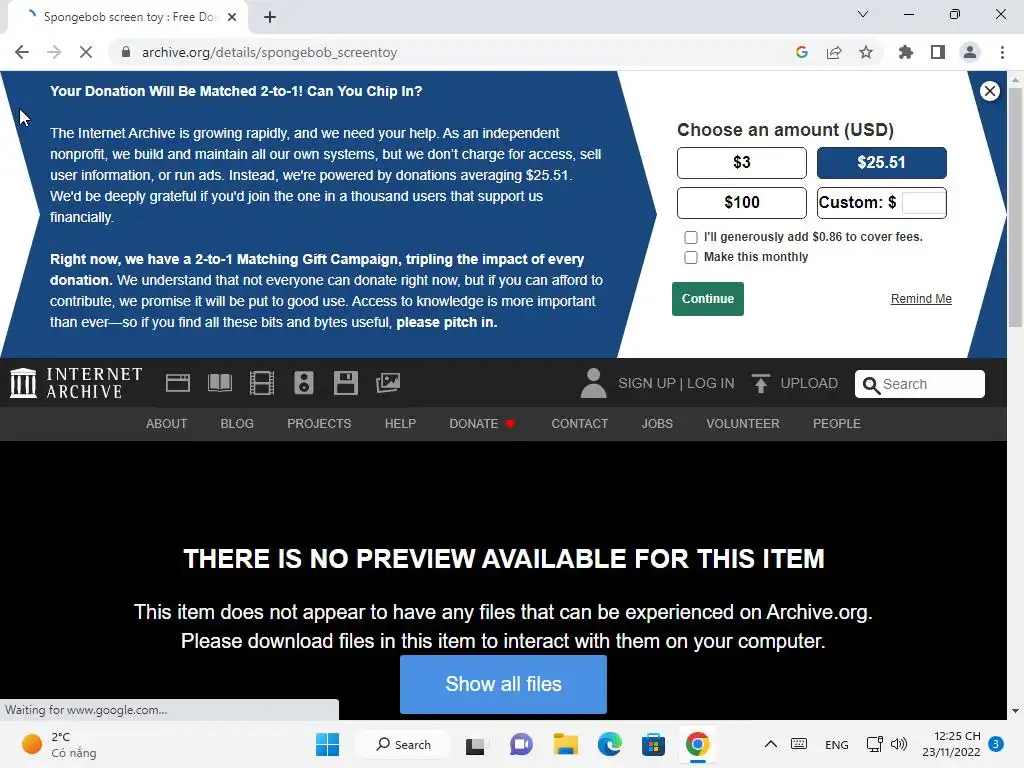
Task: Open the BLOG menu item
Action: (237, 424)
